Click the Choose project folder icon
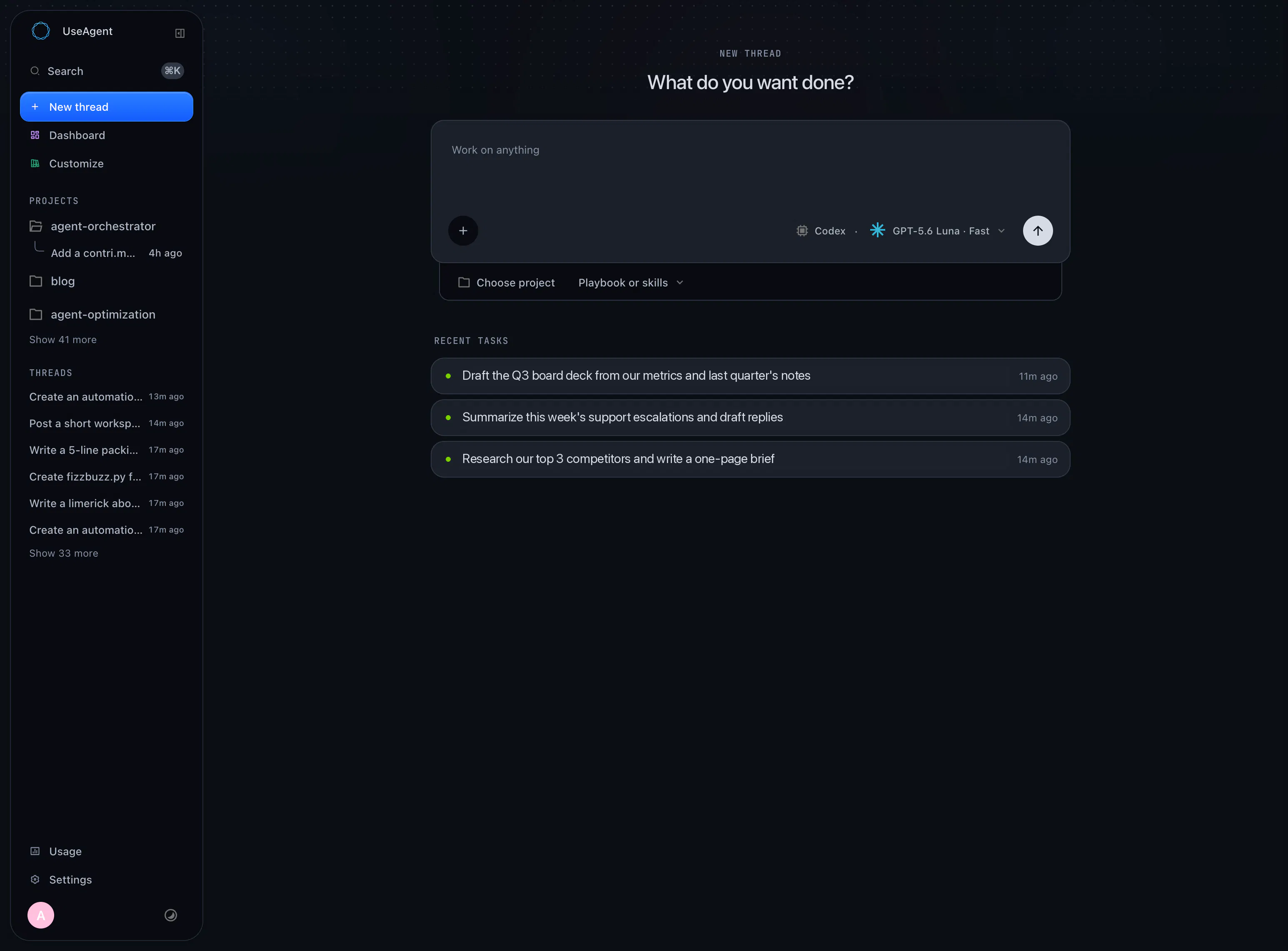This screenshot has height=951, width=1288. [x=464, y=283]
